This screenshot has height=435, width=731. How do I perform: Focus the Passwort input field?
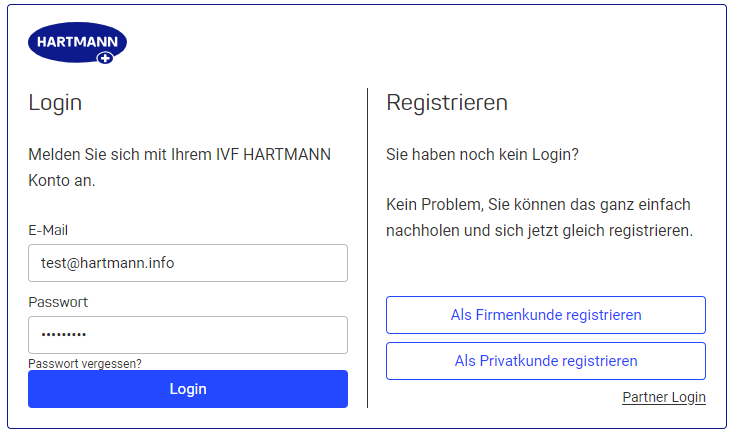point(188,335)
